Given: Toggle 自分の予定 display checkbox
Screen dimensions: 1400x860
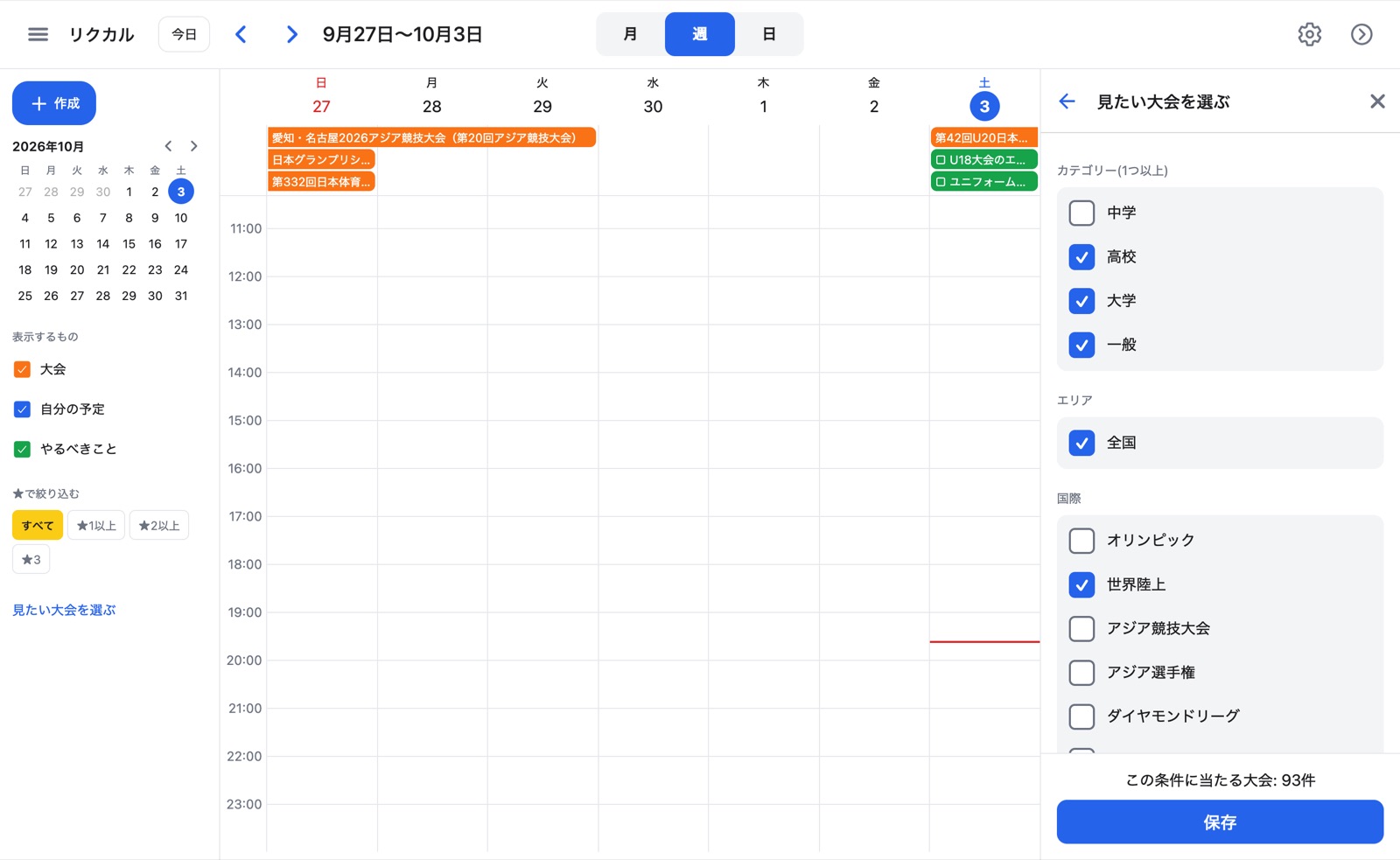Looking at the screenshot, I should tap(23, 409).
